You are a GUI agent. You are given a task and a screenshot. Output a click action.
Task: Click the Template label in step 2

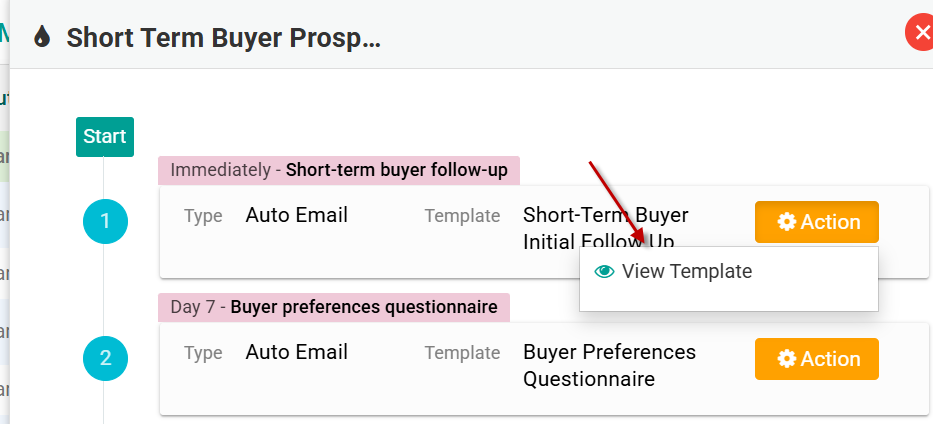pos(462,353)
